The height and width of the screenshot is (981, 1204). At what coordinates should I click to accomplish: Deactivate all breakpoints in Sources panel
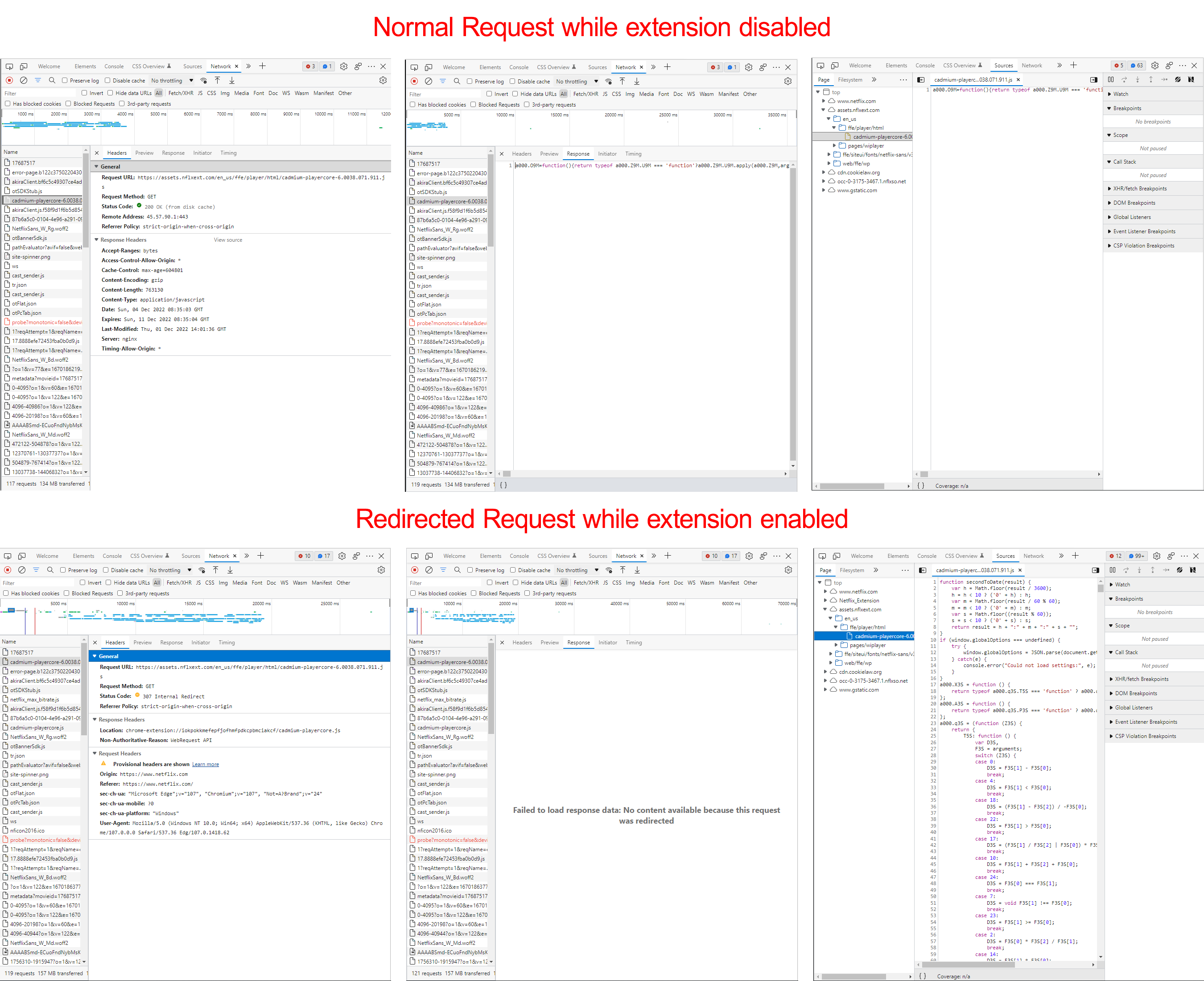pos(1179,80)
